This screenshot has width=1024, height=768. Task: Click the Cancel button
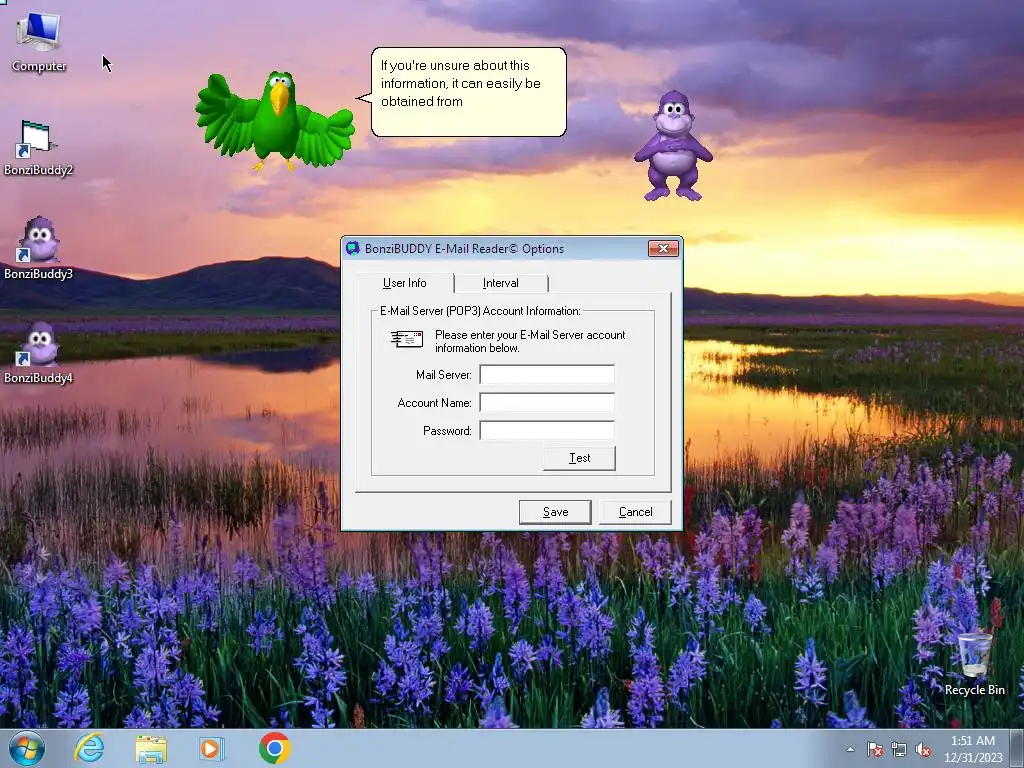(x=635, y=512)
